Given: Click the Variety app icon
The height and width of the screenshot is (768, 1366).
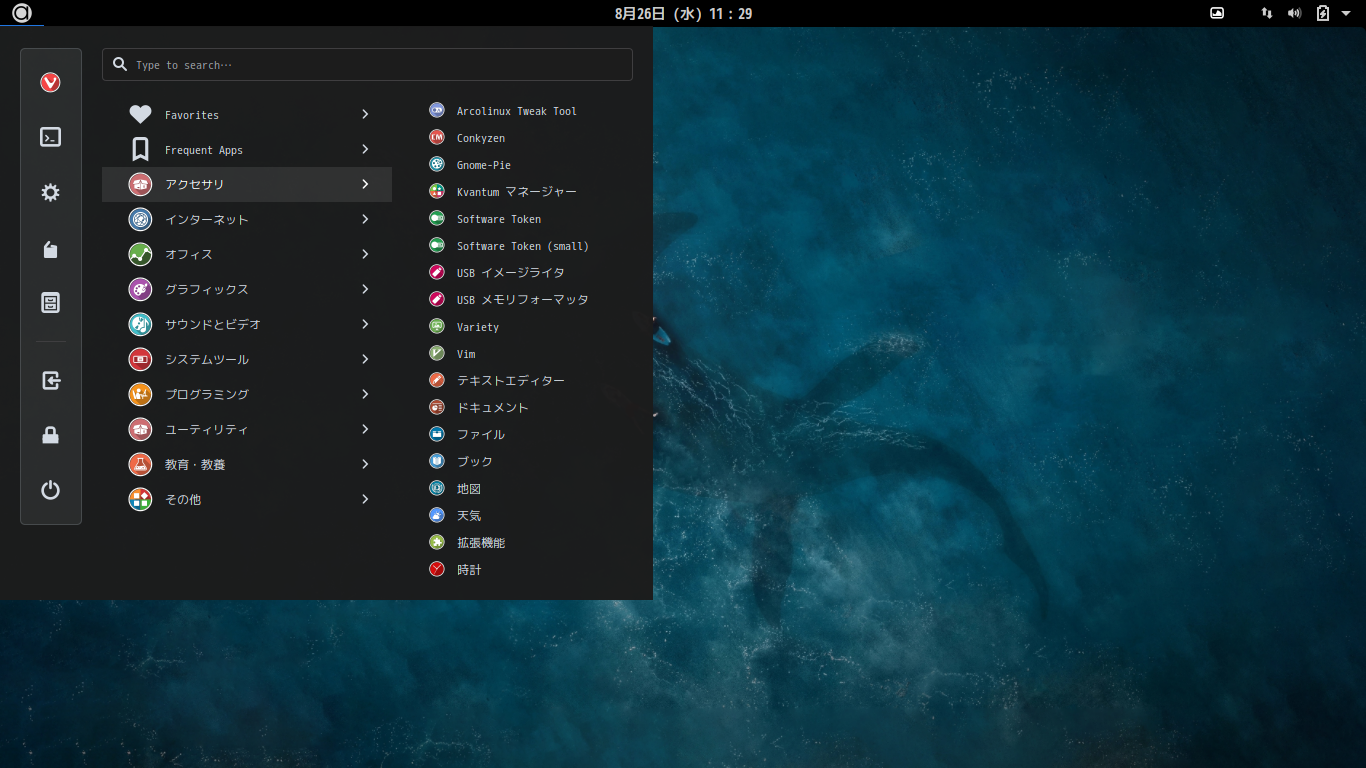Looking at the screenshot, I should 437,327.
